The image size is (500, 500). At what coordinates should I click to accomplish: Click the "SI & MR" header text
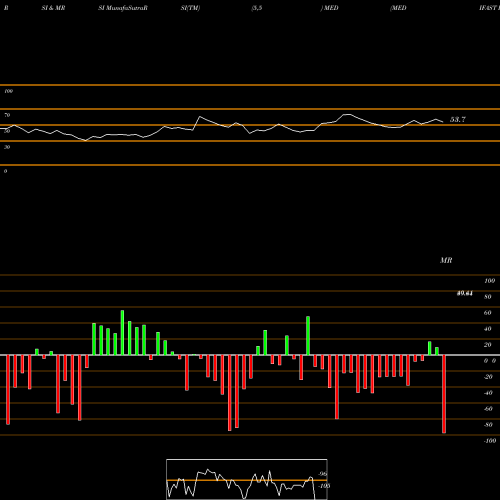coord(53,8)
